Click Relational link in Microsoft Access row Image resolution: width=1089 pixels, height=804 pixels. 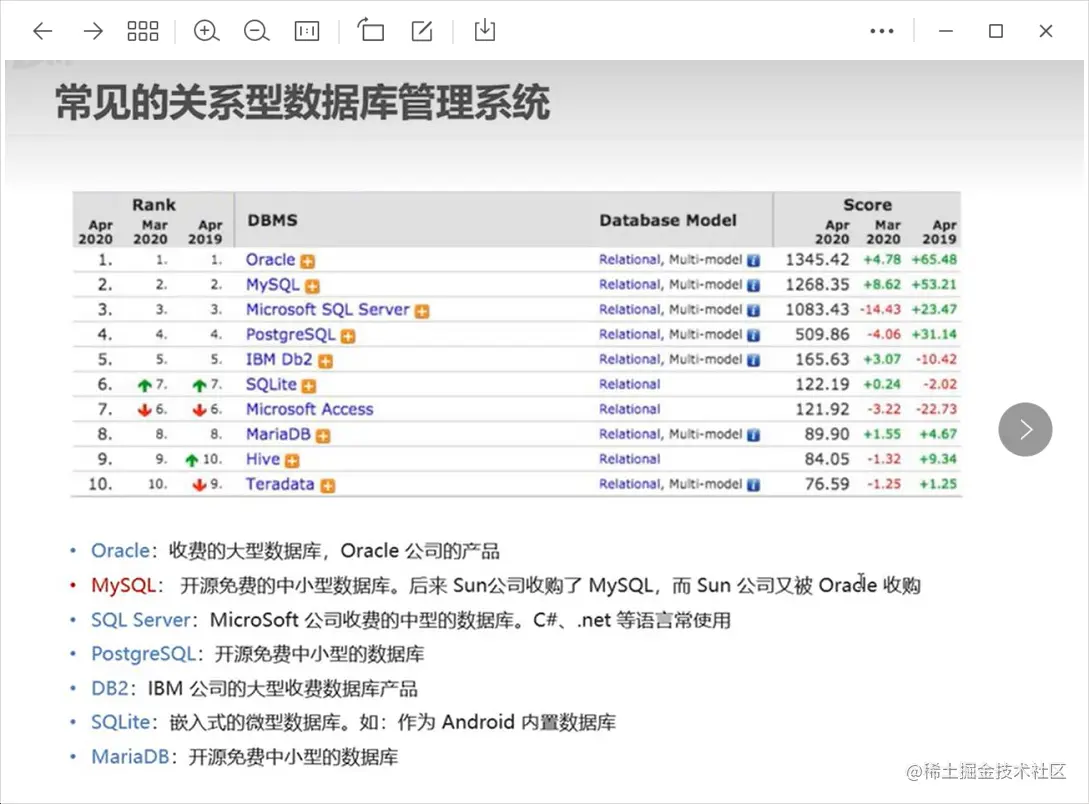click(629, 410)
